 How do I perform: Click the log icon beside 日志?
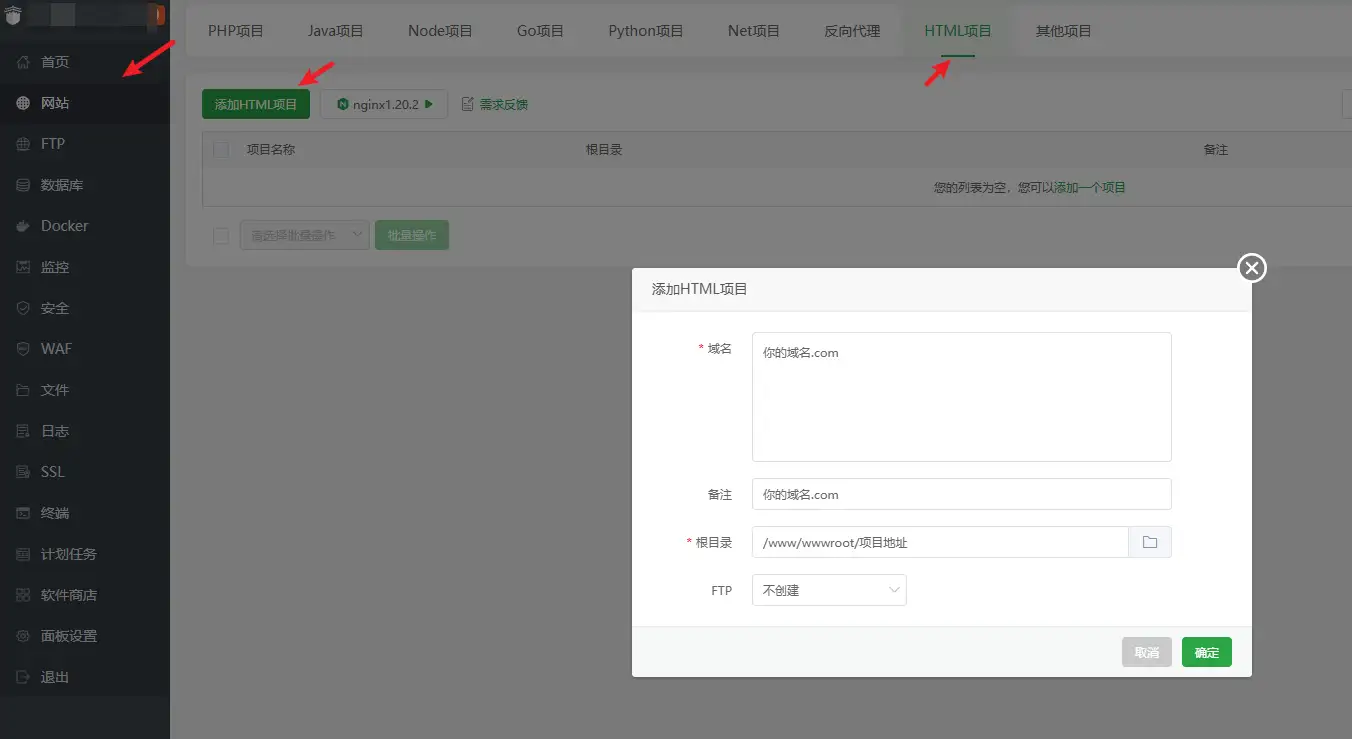tap(23, 431)
